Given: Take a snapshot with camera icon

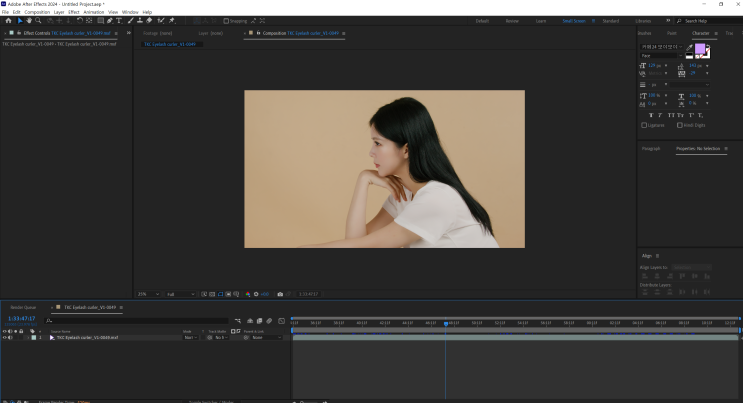Looking at the screenshot, I should tap(280, 294).
